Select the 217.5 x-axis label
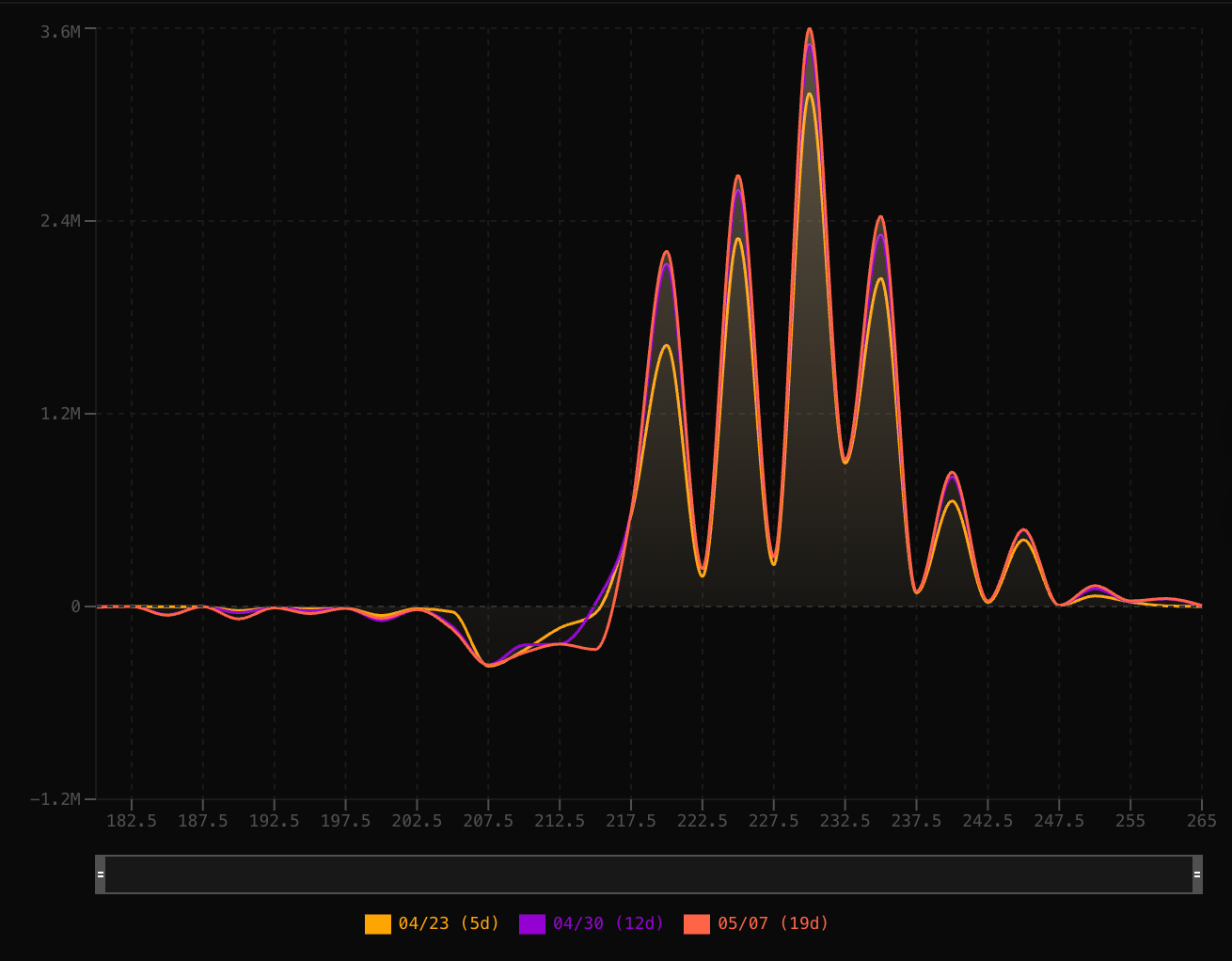The width and height of the screenshot is (1232, 961). 631,821
